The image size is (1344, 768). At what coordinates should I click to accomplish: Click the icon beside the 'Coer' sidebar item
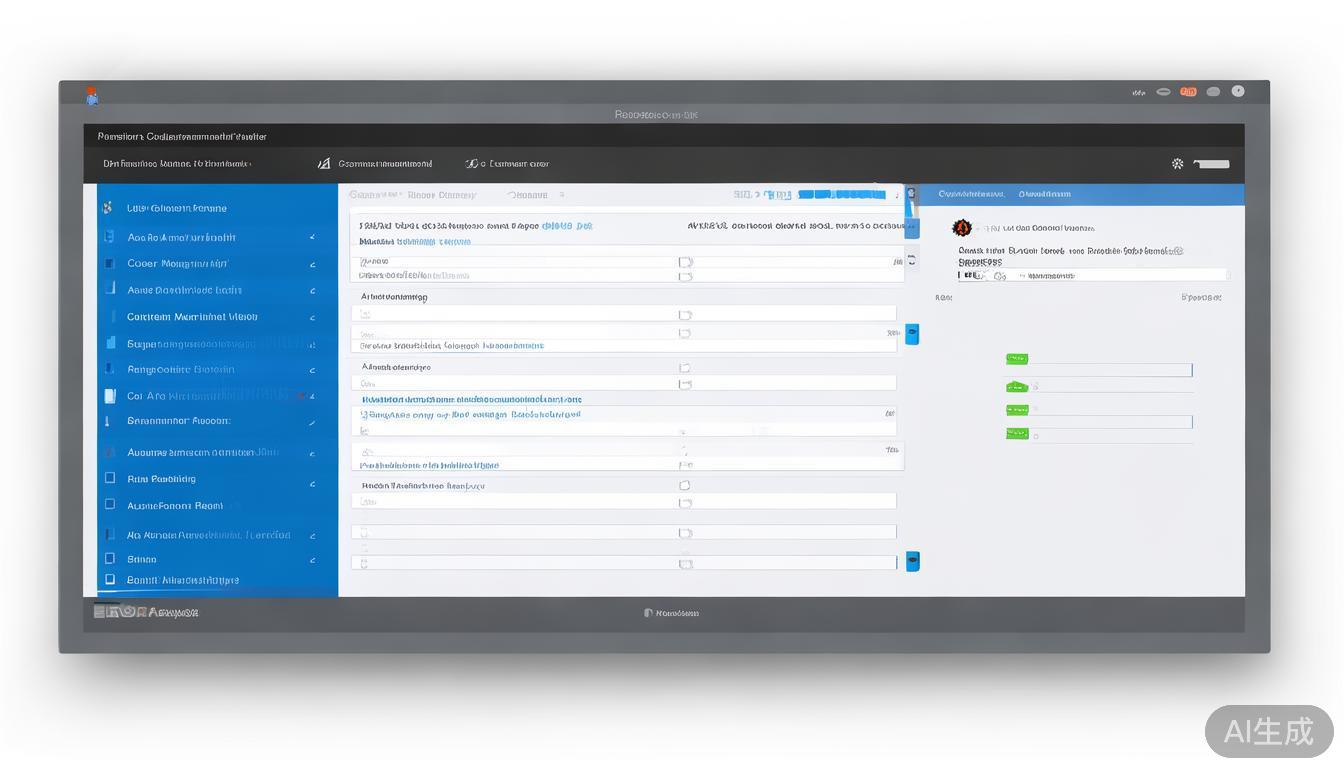pyautogui.click(x=110, y=264)
